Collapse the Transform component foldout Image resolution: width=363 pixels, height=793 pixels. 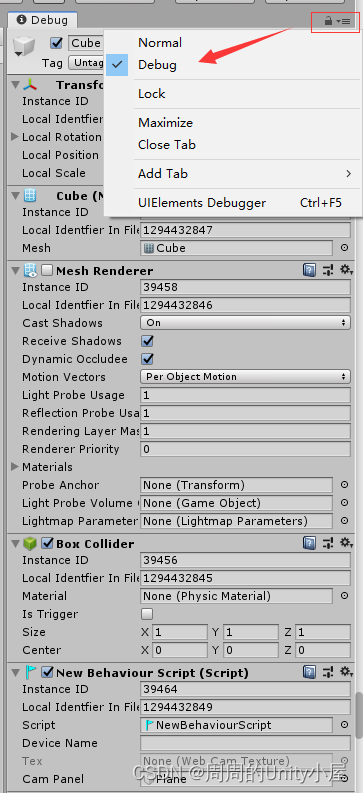coord(16,84)
